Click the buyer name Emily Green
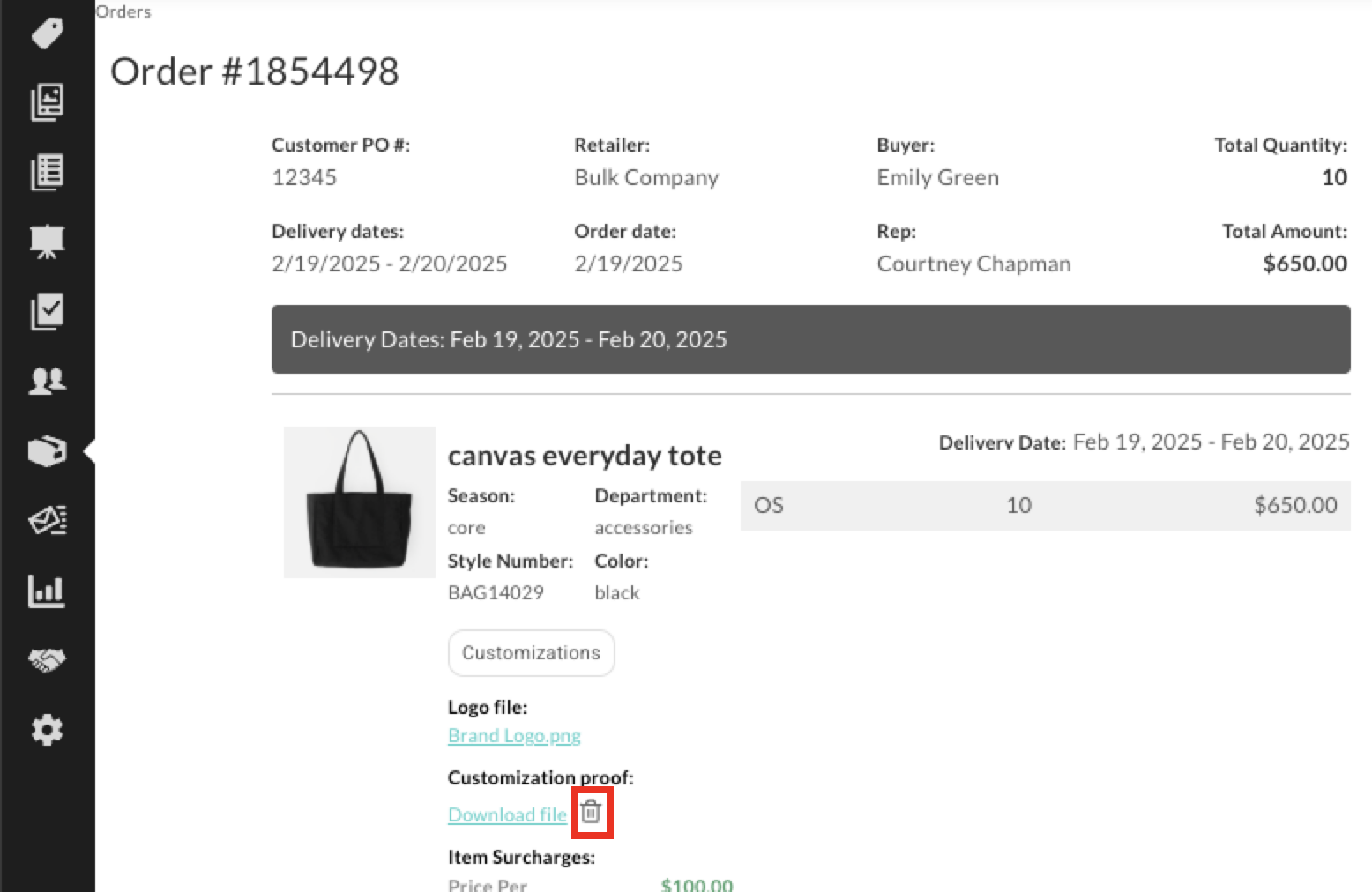The height and width of the screenshot is (892, 1372). (937, 177)
